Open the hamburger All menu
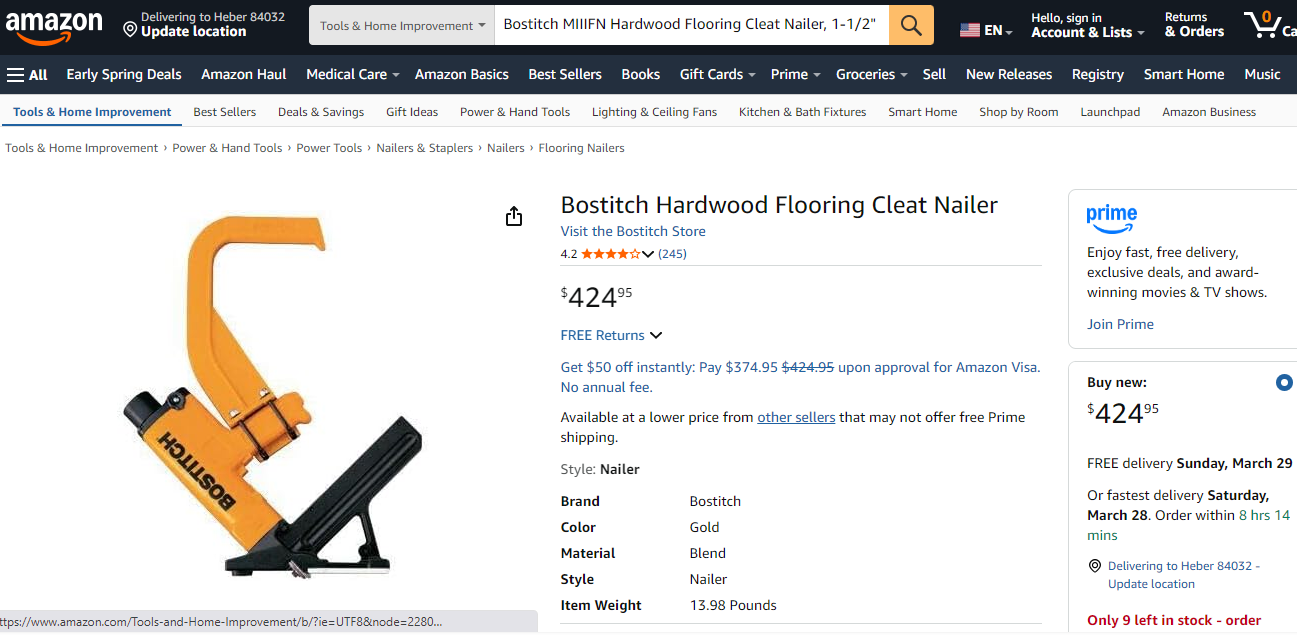Image resolution: width=1297 pixels, height=635 pixels. 27,75
